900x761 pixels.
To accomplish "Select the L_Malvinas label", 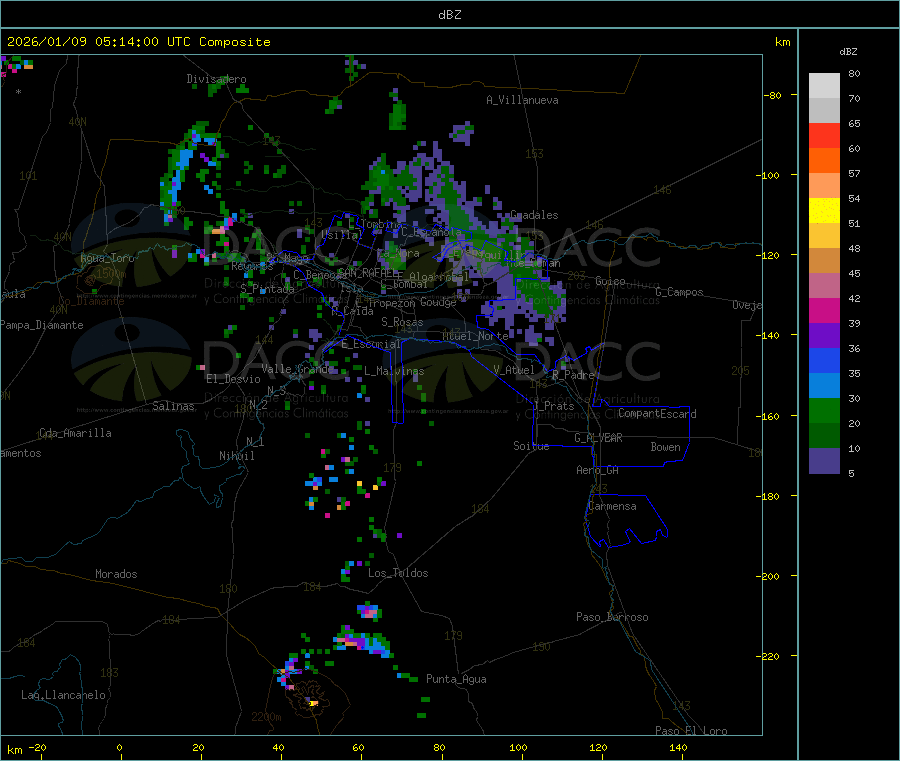I will pyautogui.click(x=394, y=371).
